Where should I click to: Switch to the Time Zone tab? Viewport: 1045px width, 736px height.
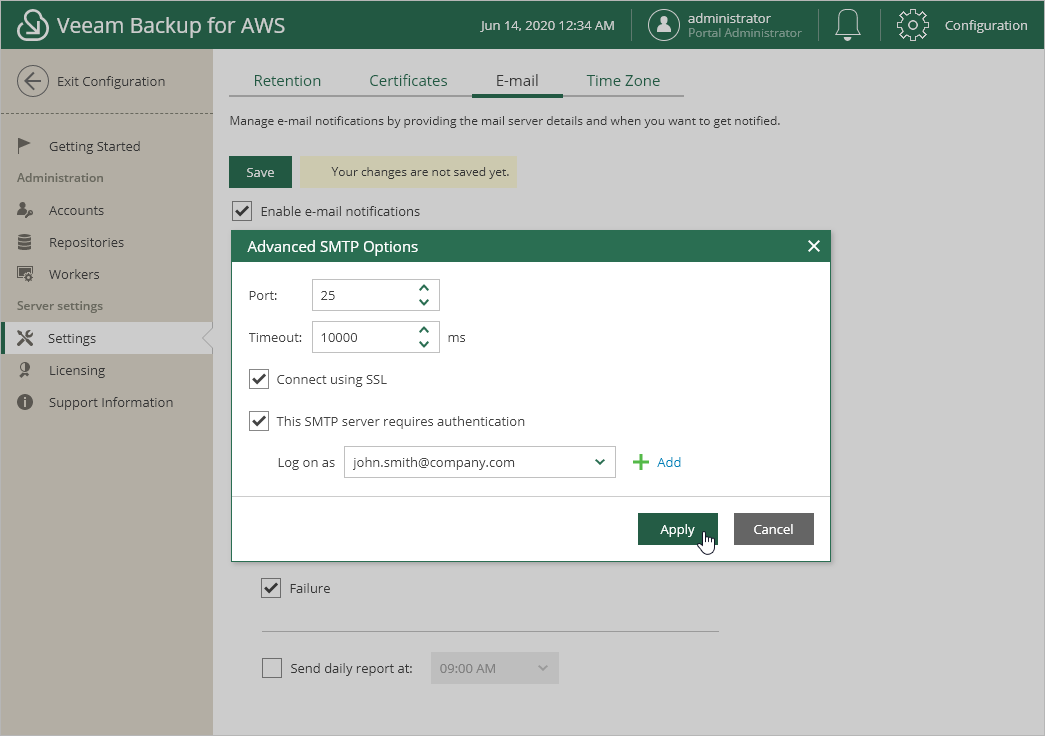coord(623,81)
